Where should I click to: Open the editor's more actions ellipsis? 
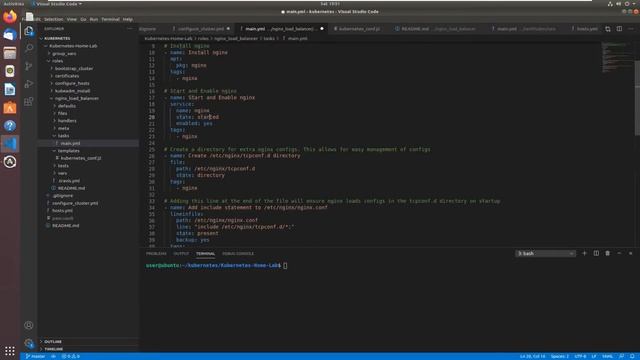(631, 29)
